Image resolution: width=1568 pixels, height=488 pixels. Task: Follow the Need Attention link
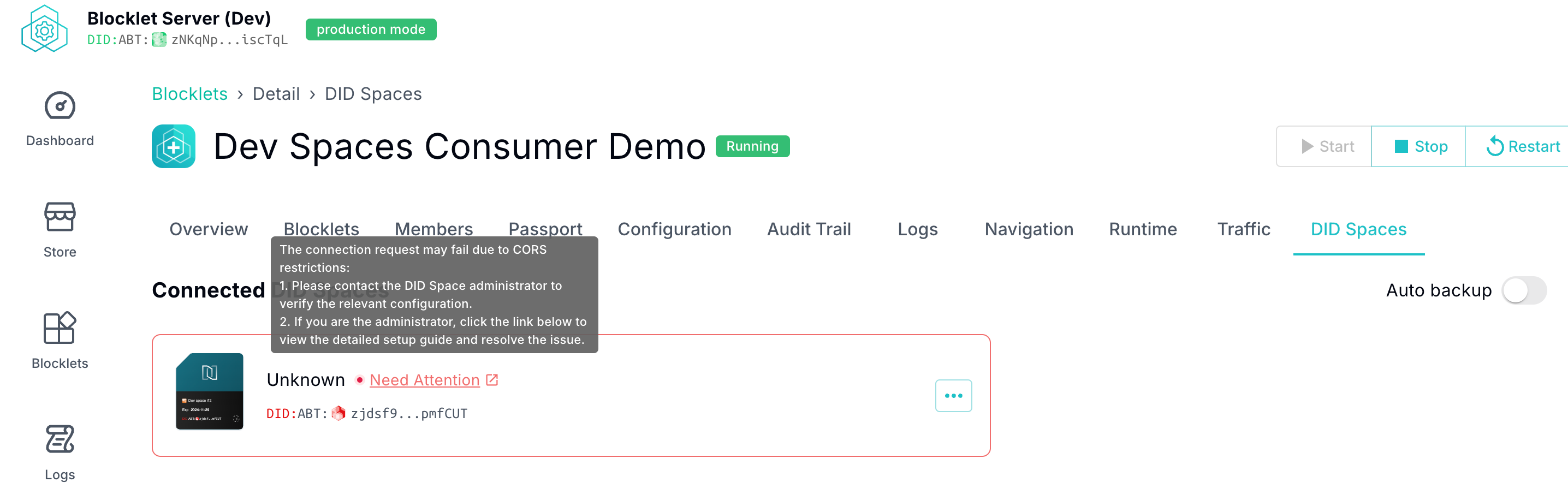click(x=424, y=380)
